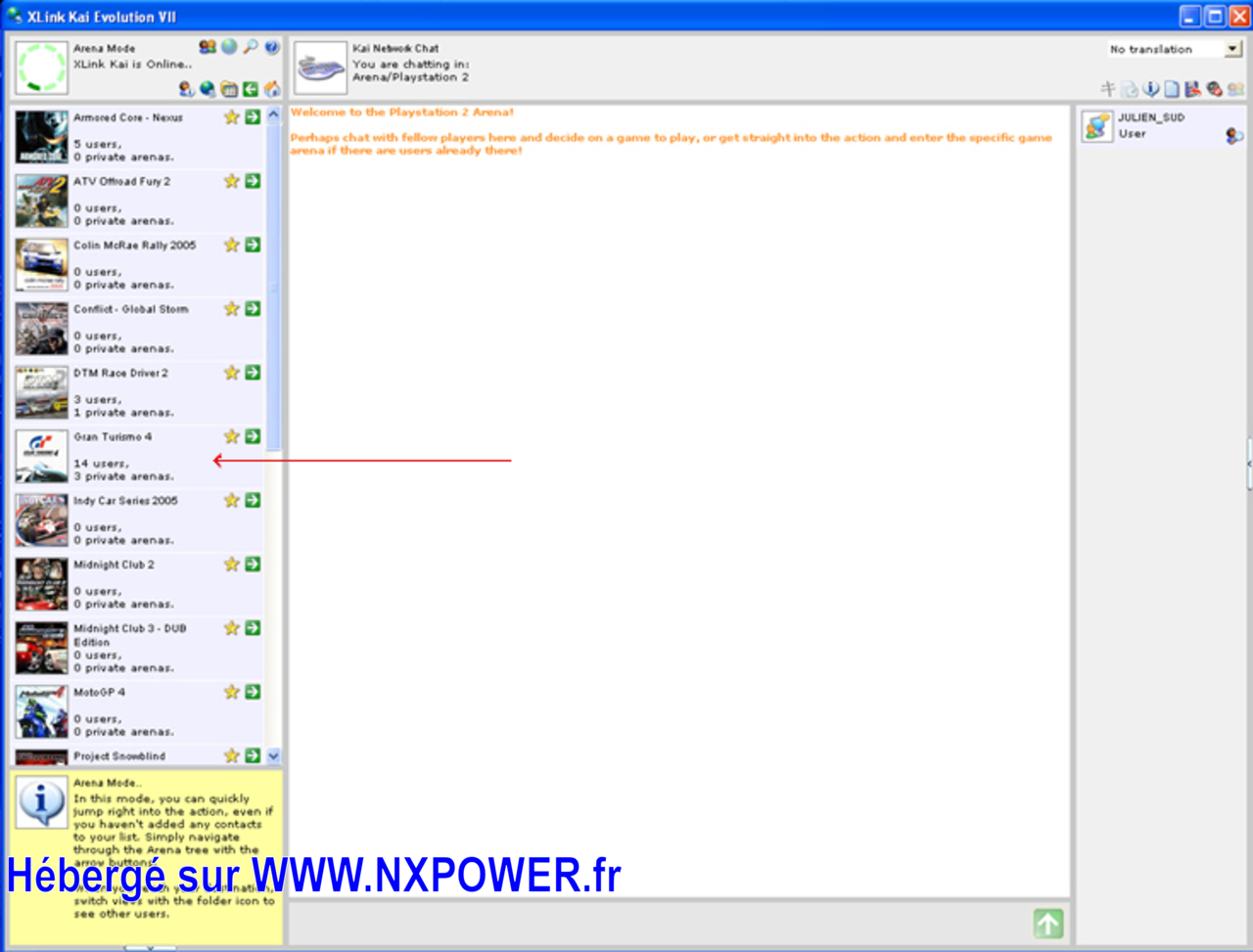1253x952 pixels.
Task: Enter MotoGP 4 arena green arrow
Action: [x=254, y=692]
